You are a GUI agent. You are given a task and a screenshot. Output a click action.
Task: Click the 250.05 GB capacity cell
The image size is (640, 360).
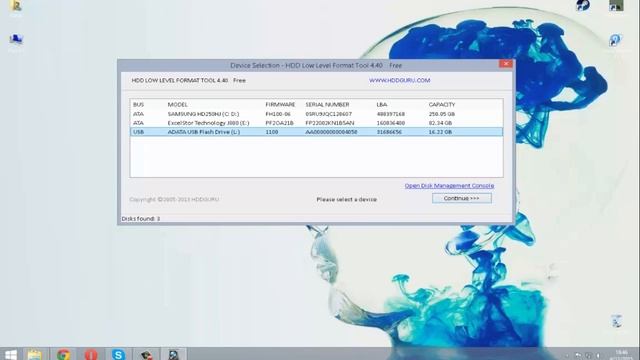pos(442,114)
